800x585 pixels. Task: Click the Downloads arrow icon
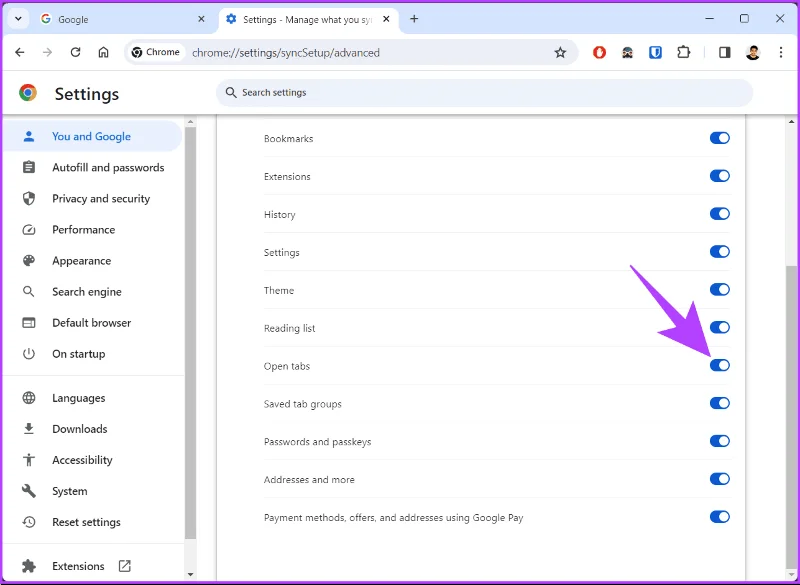click(x=29, y=429)
